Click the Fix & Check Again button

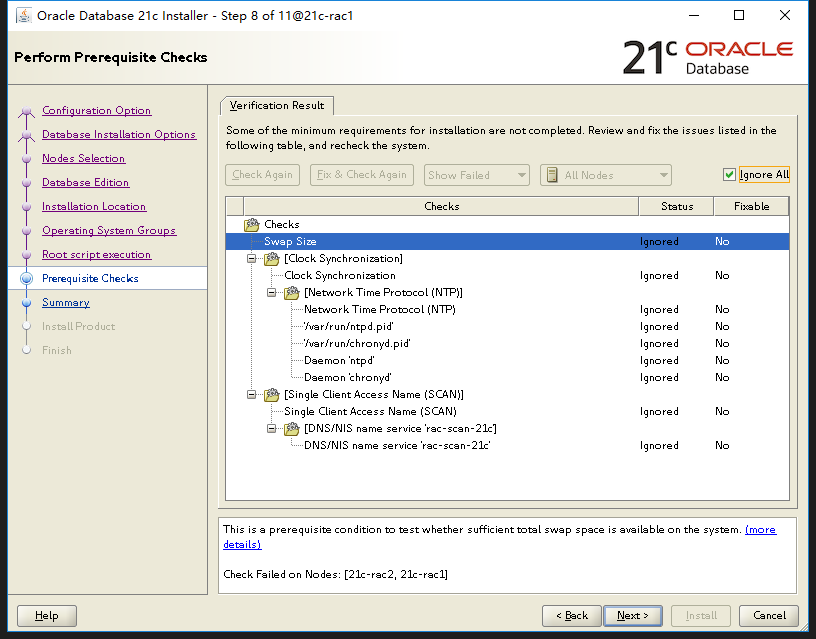(362, 175)
